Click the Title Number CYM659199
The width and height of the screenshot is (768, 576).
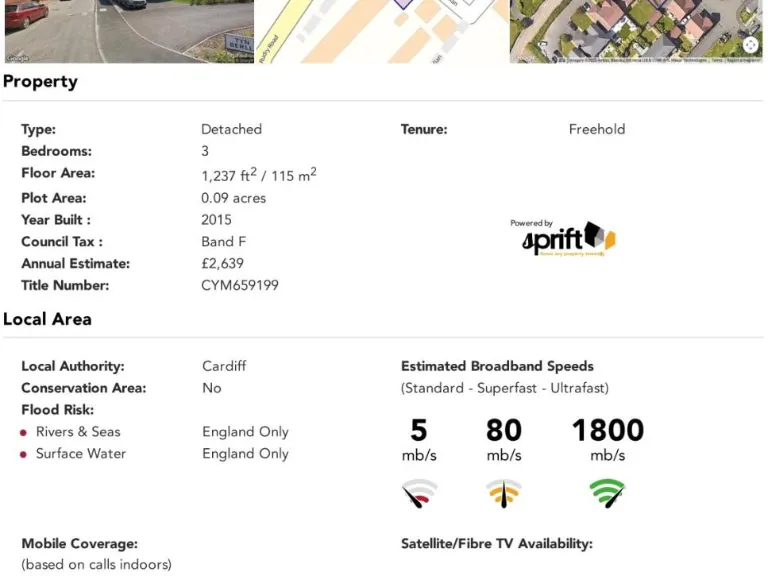[240, 285]
